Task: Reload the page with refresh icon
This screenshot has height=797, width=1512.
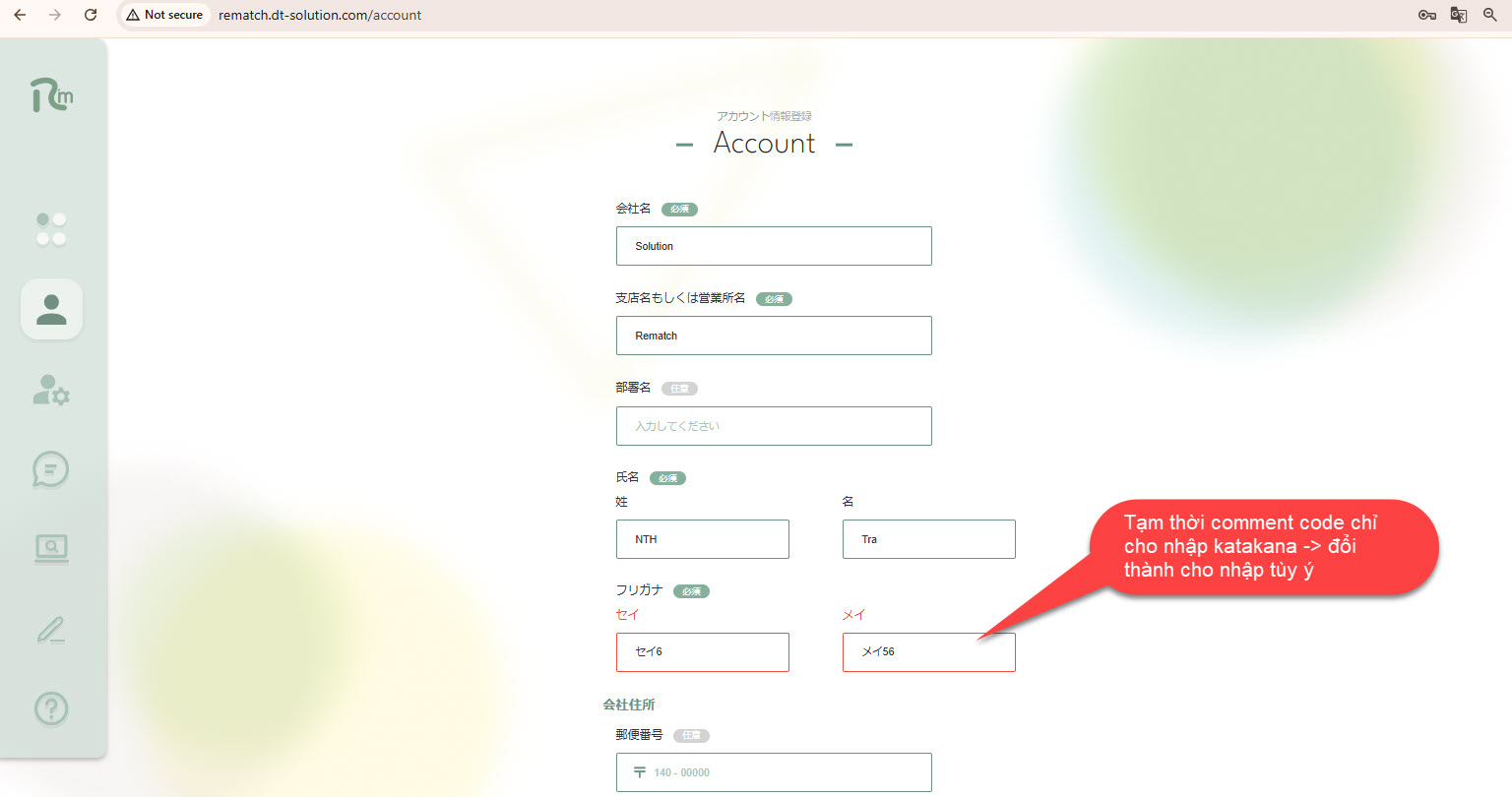Action: pos(91,15)
